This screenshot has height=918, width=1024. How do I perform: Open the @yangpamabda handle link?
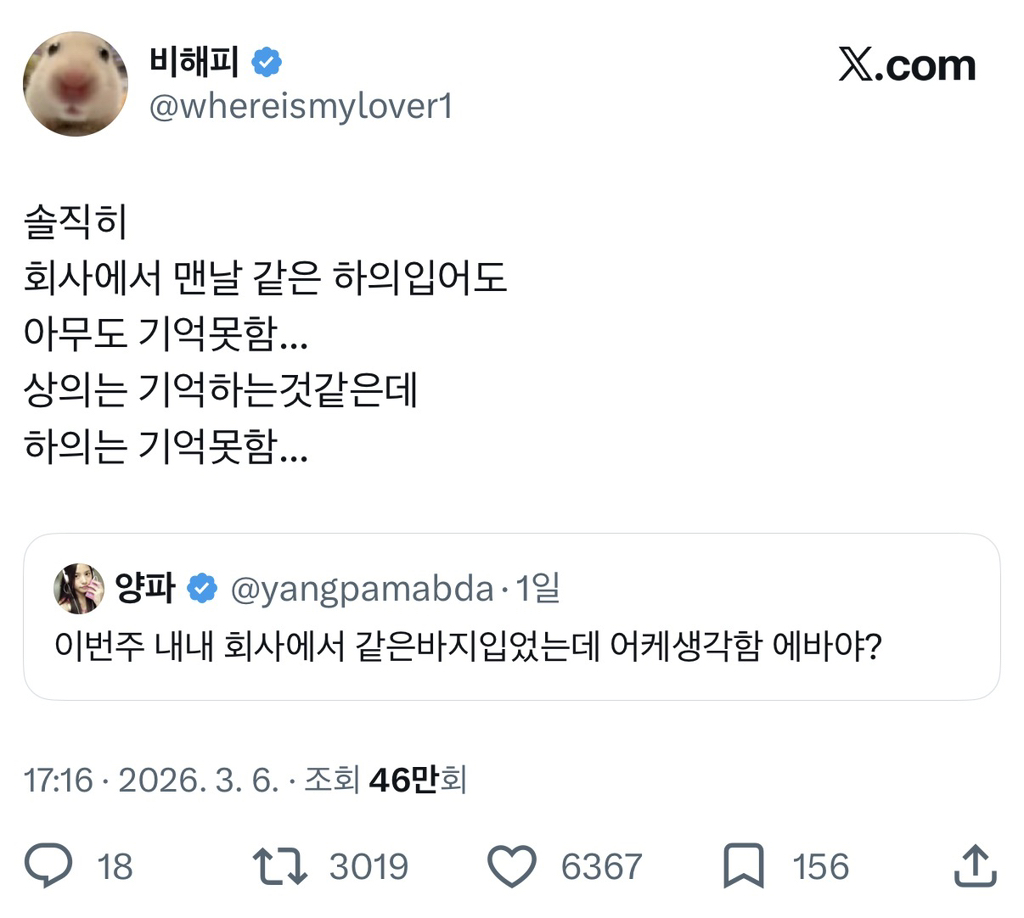[362, 590]
